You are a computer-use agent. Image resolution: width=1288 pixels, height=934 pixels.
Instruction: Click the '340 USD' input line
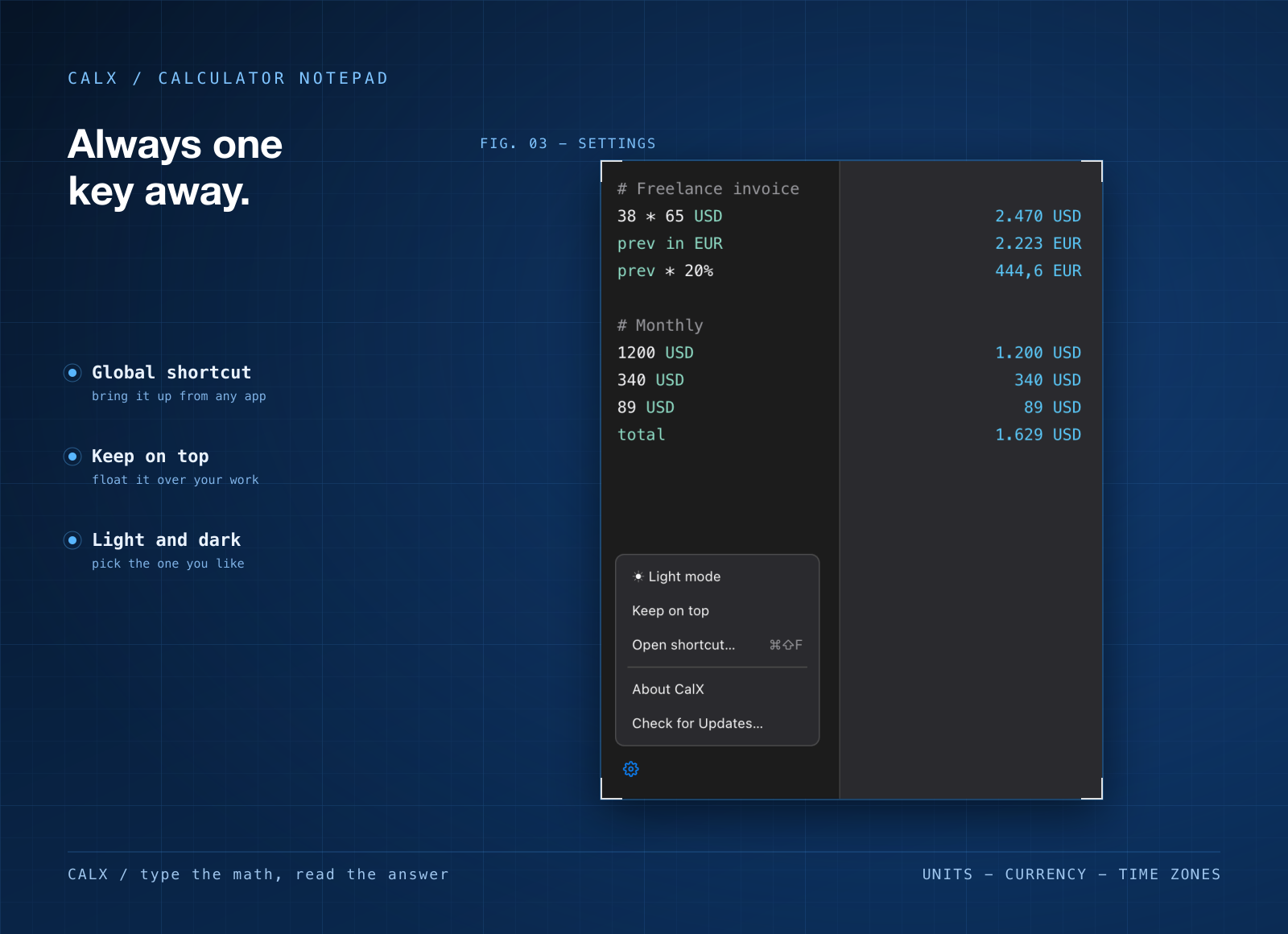click(650, 380)
